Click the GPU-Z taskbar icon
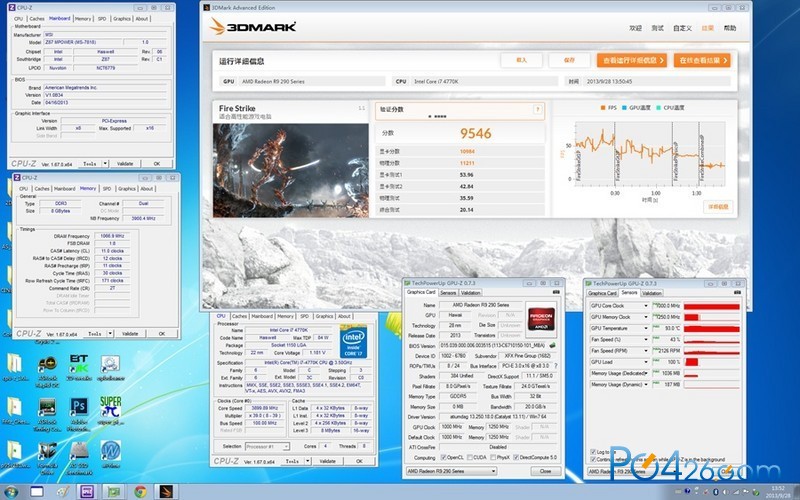 point(113,492)
